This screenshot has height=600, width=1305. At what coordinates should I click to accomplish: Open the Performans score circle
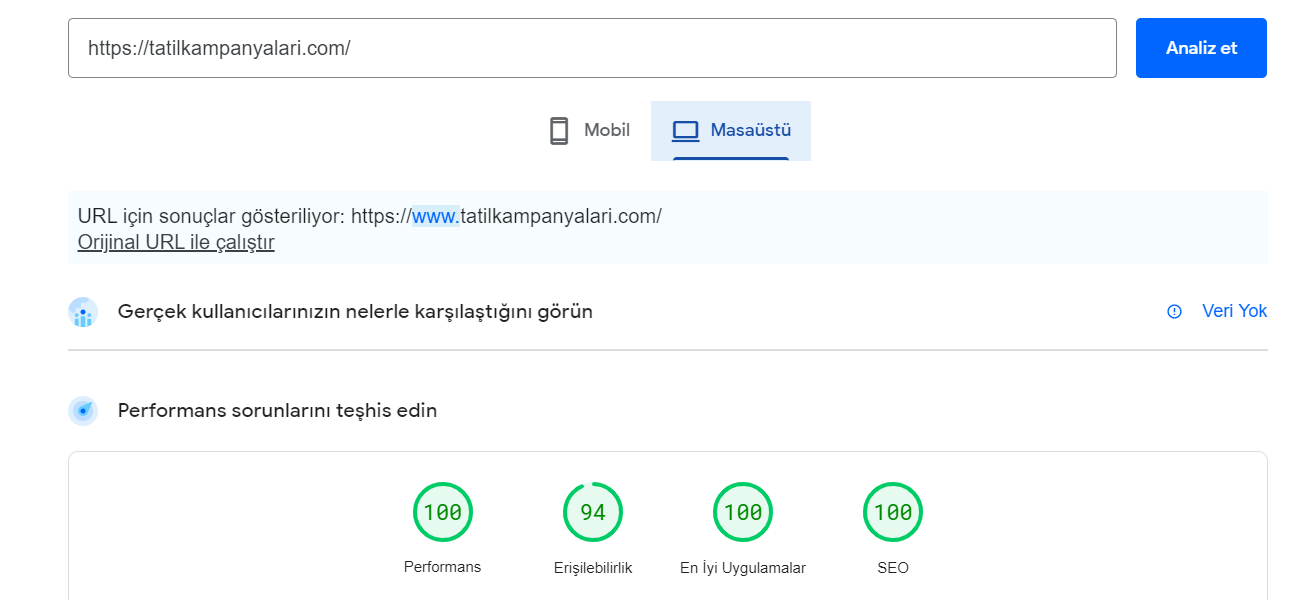coord(443,512)
